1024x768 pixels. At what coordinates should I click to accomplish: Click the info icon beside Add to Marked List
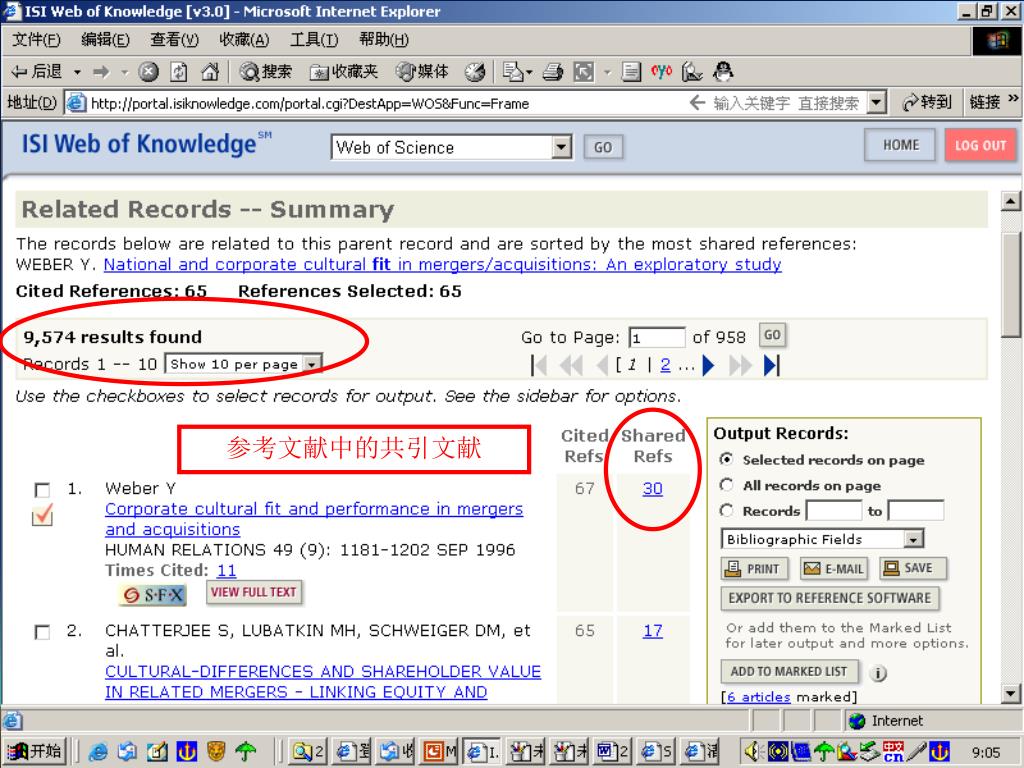tap(879, 673)
